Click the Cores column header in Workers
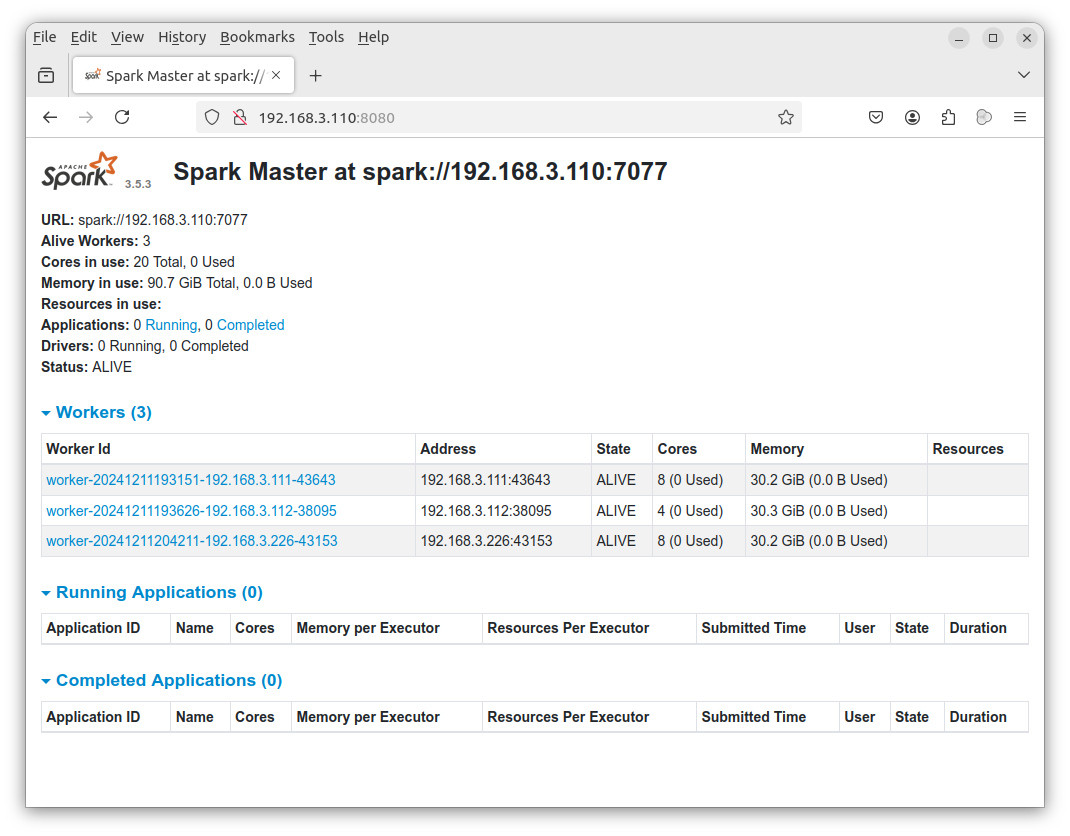Viewport: 1070px width, 836px height. coord(699,449)
